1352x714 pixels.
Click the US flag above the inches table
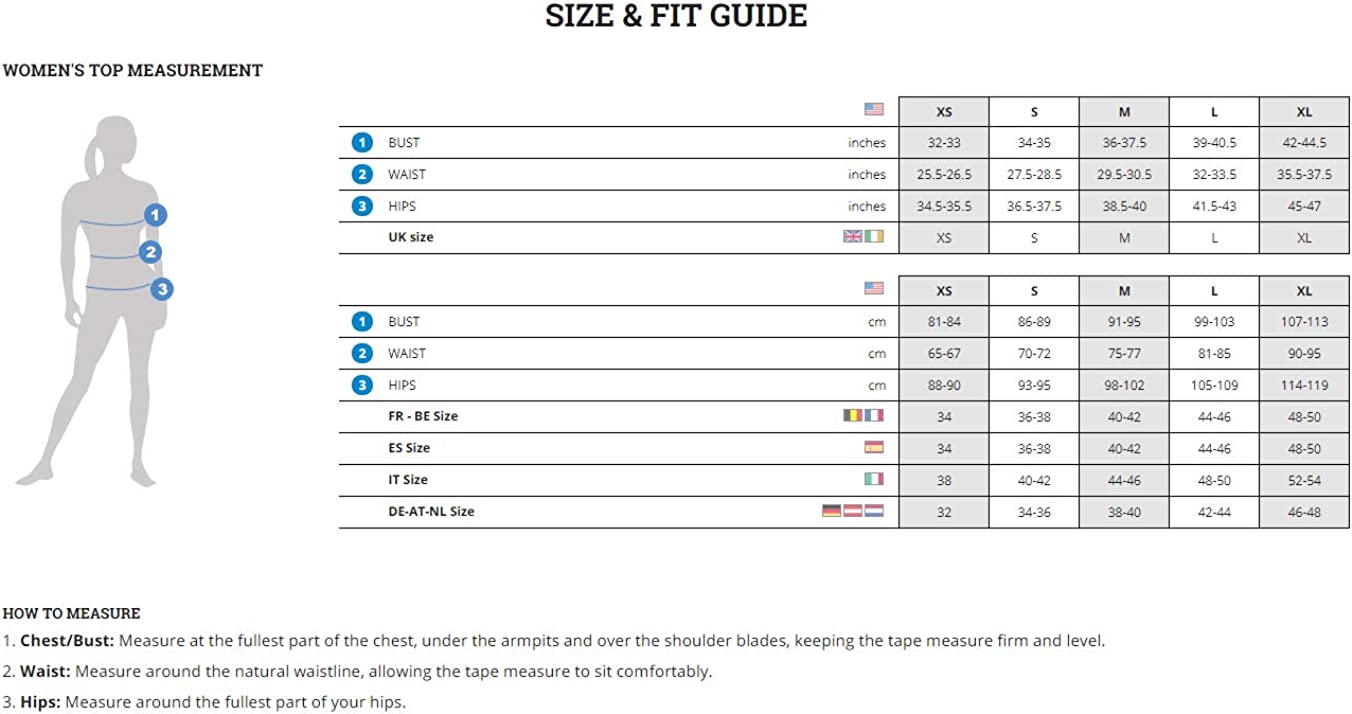(x=874, y=109)
